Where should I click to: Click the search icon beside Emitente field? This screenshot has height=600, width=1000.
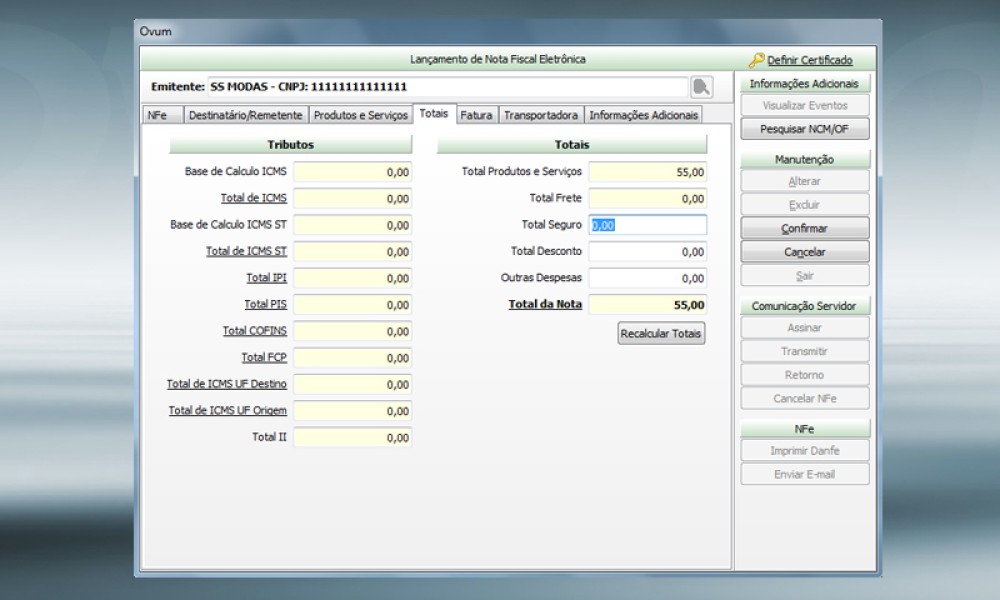[x=702, y=87]
